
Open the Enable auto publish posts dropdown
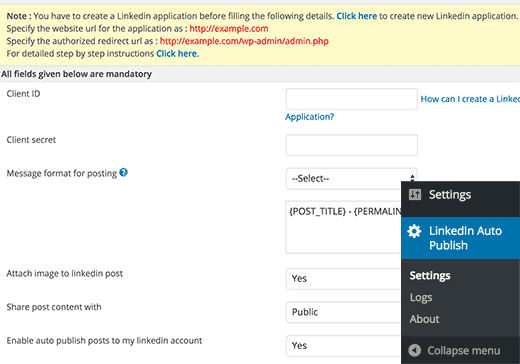tap(343, 346)
